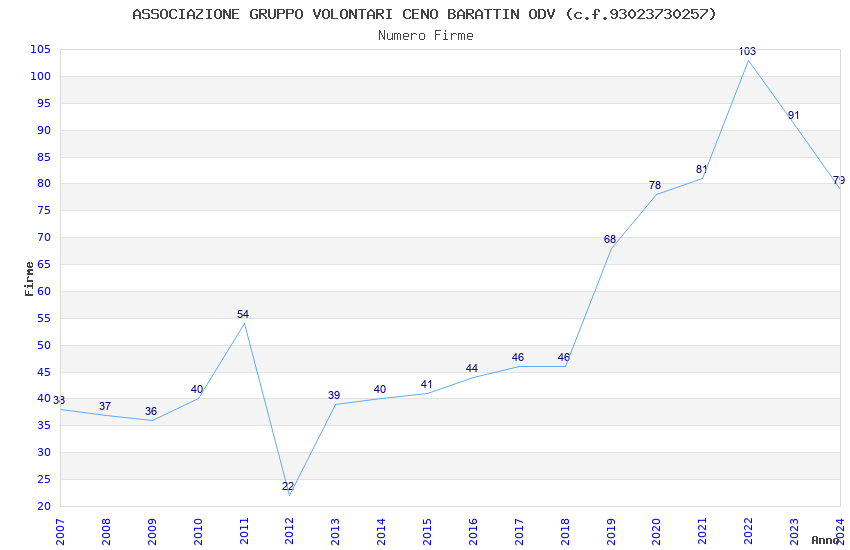This screenshot has height=550, width=850.
Task: Click the x-axis year label 2018
Action: tap(565, 532)
